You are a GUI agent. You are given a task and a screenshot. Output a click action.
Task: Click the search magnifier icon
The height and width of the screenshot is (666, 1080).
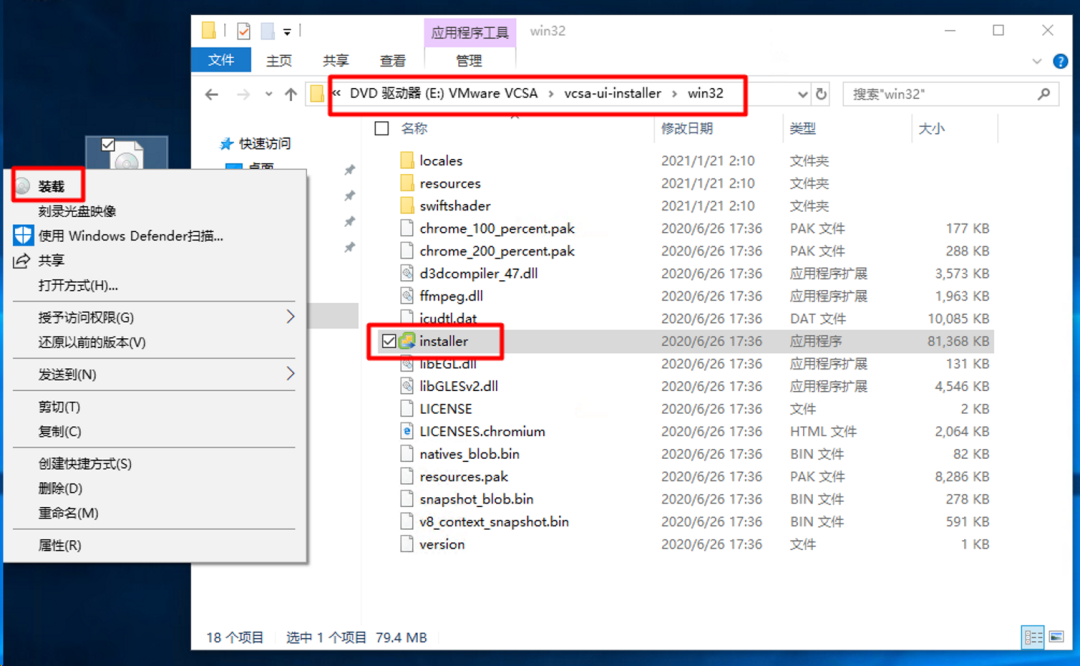click(x=1044, y=94)
